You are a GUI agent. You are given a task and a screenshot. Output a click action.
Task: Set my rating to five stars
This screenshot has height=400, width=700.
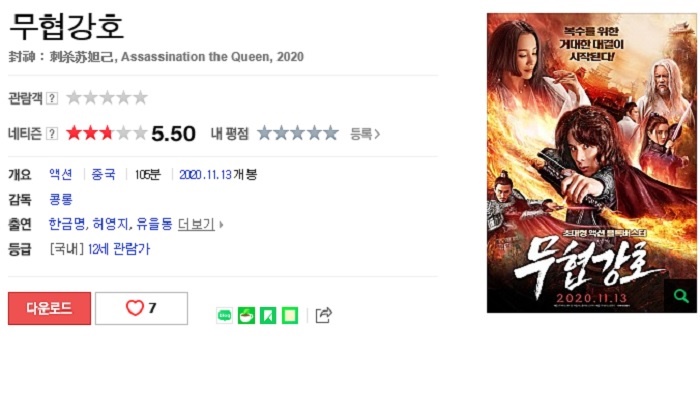point(331,133)
